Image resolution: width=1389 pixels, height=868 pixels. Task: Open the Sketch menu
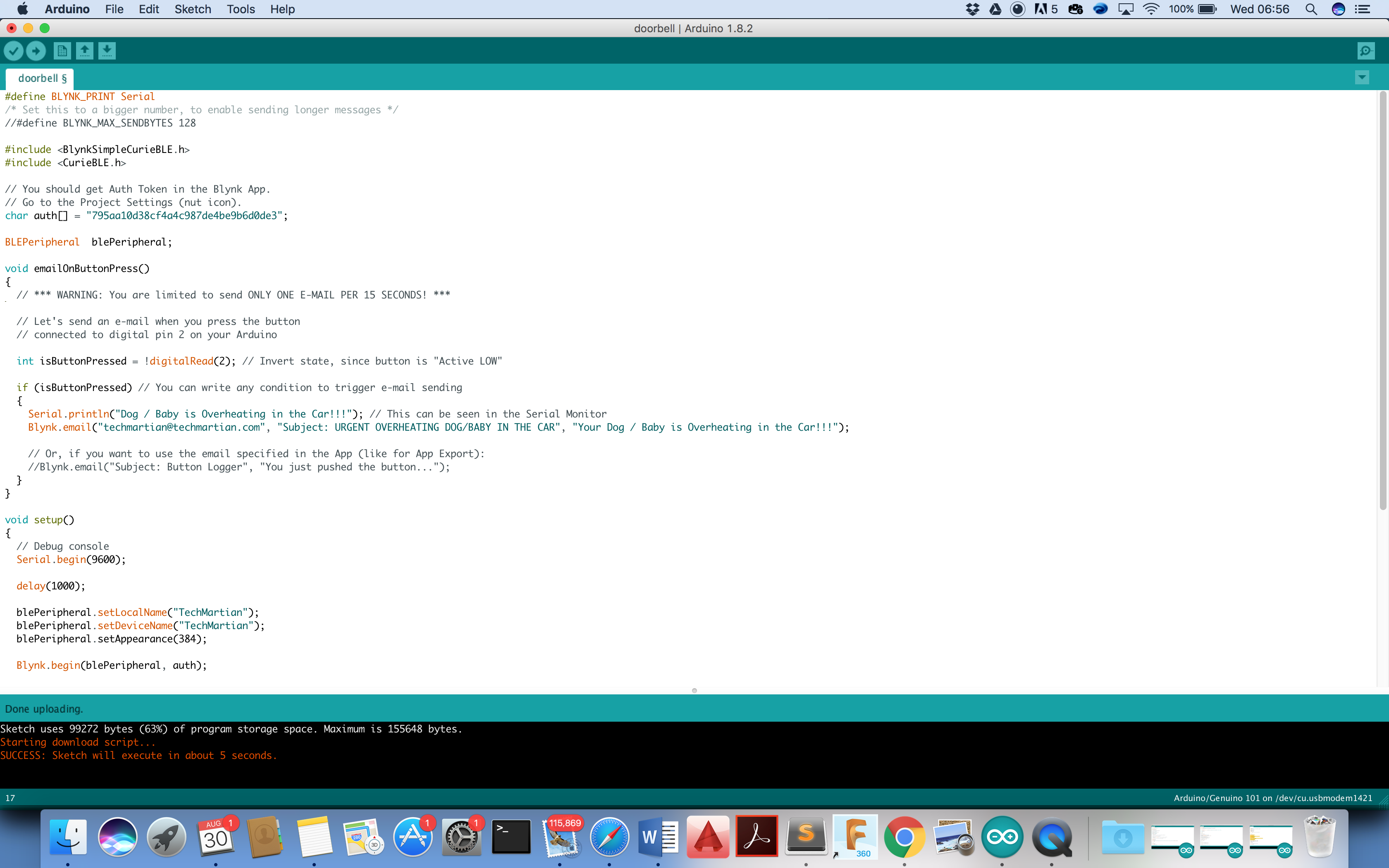tap(193, 9)
